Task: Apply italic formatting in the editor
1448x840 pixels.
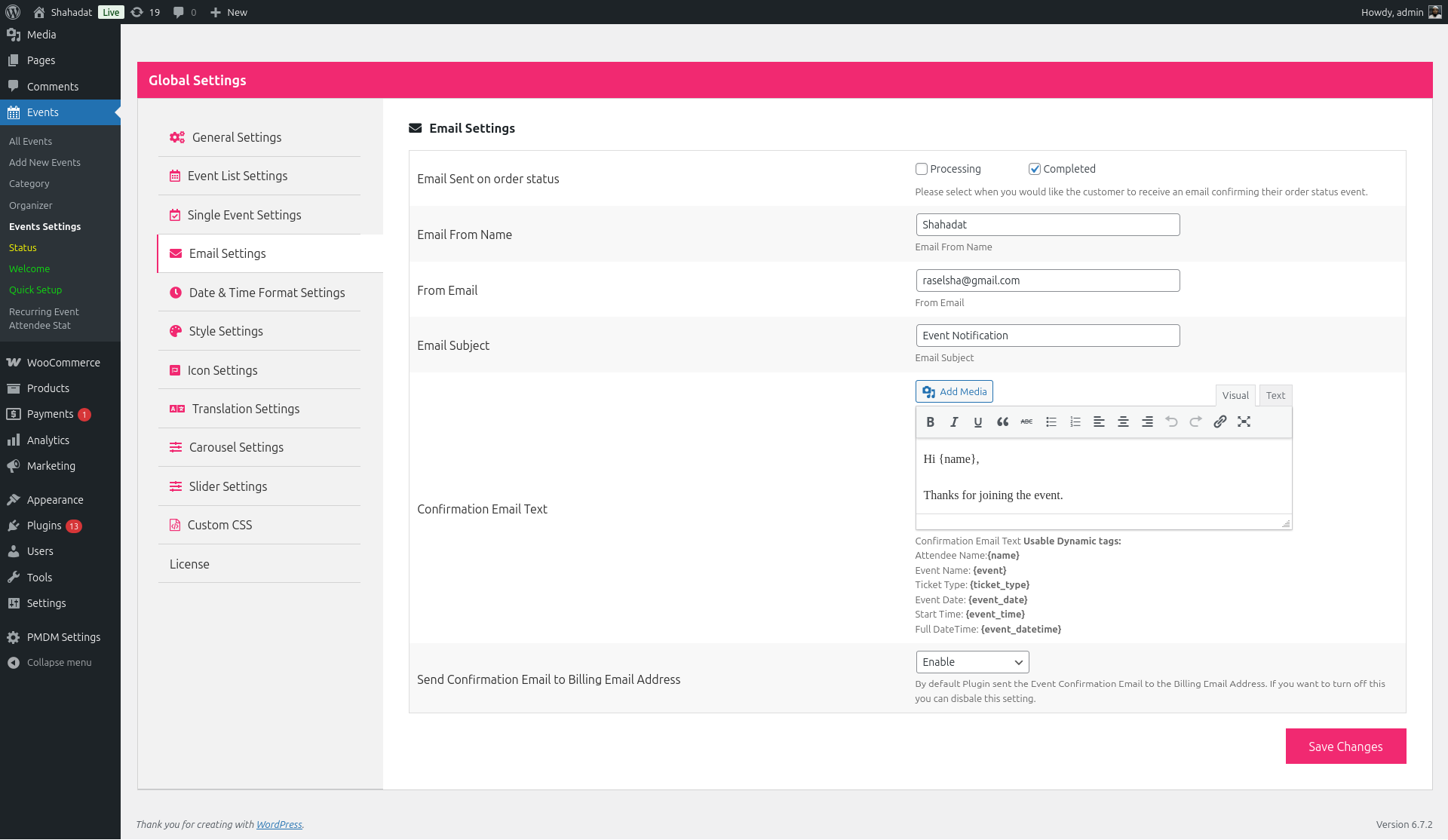Action: point(954,422)
